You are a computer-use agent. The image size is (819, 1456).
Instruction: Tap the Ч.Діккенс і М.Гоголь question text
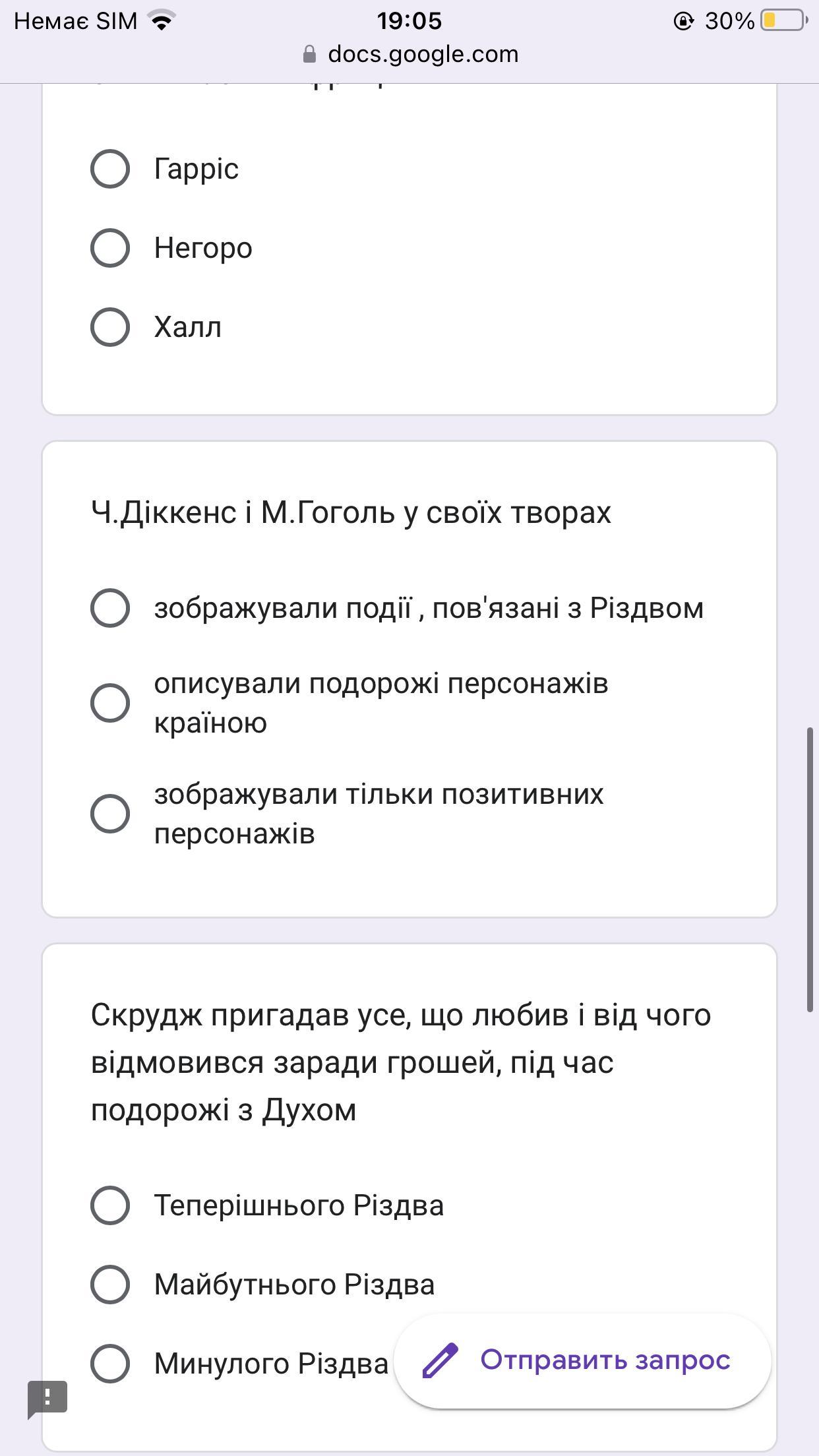pos(351,512)
